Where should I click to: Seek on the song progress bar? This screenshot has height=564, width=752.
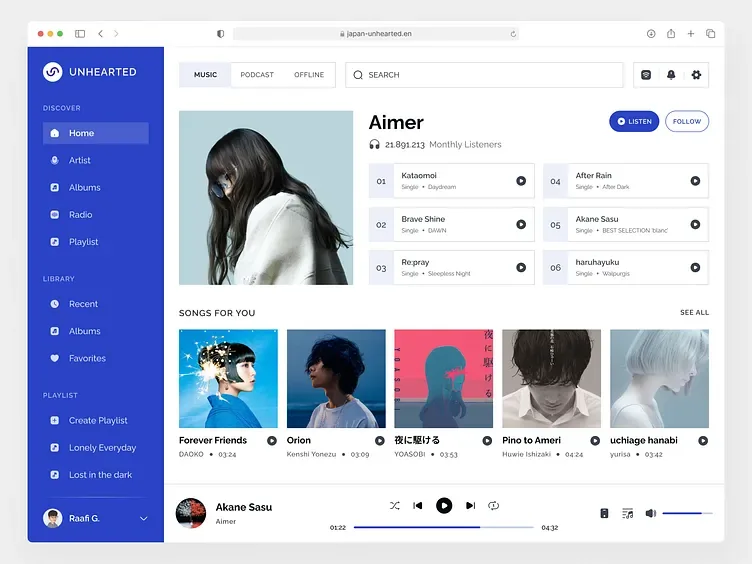pyautogui.click(x=444, y=527)
